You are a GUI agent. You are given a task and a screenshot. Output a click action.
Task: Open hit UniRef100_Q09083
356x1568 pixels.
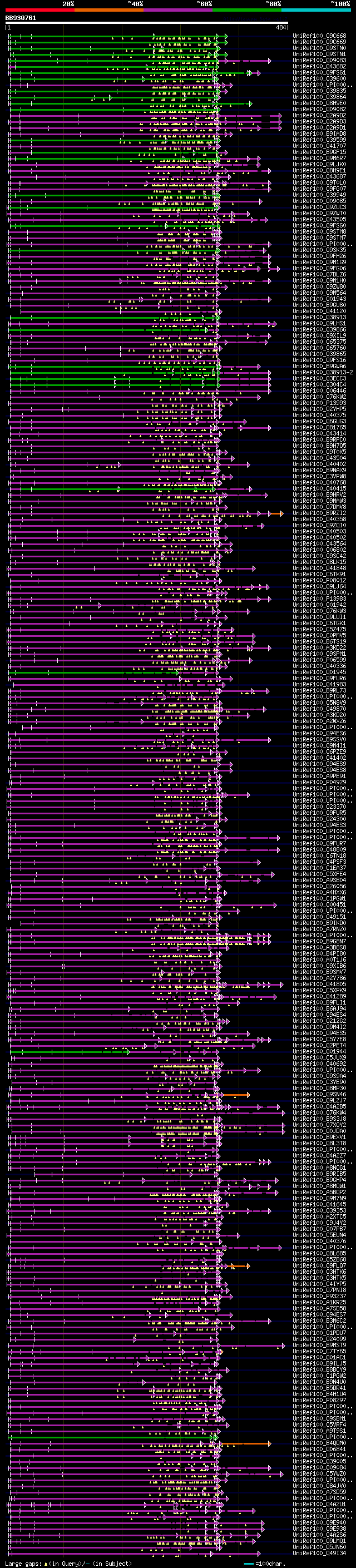click(319, 60)
